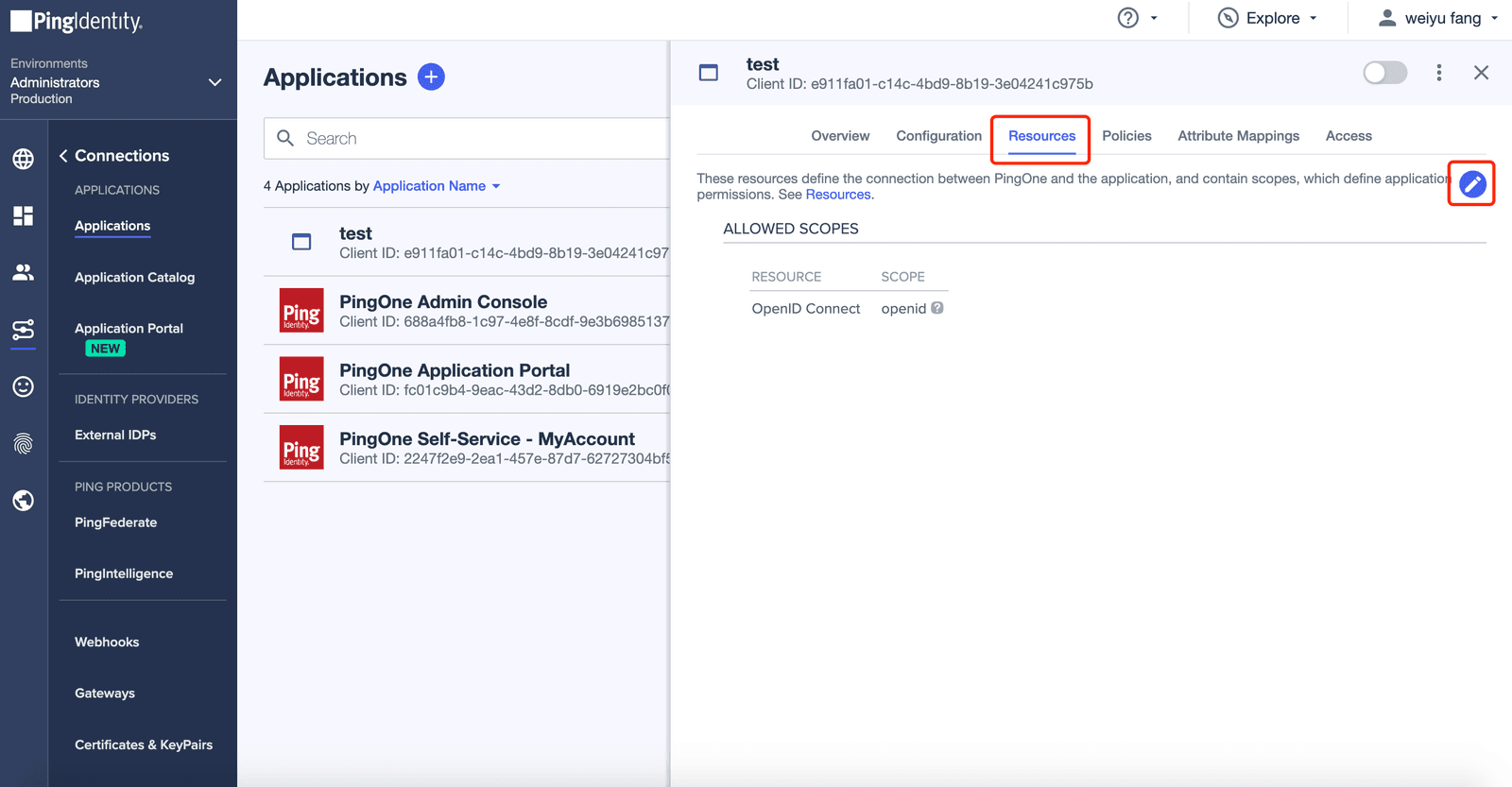Add a new application with plus button
Image resolution: width=1512 pixels, height=787 pixels.
[431, 77]
